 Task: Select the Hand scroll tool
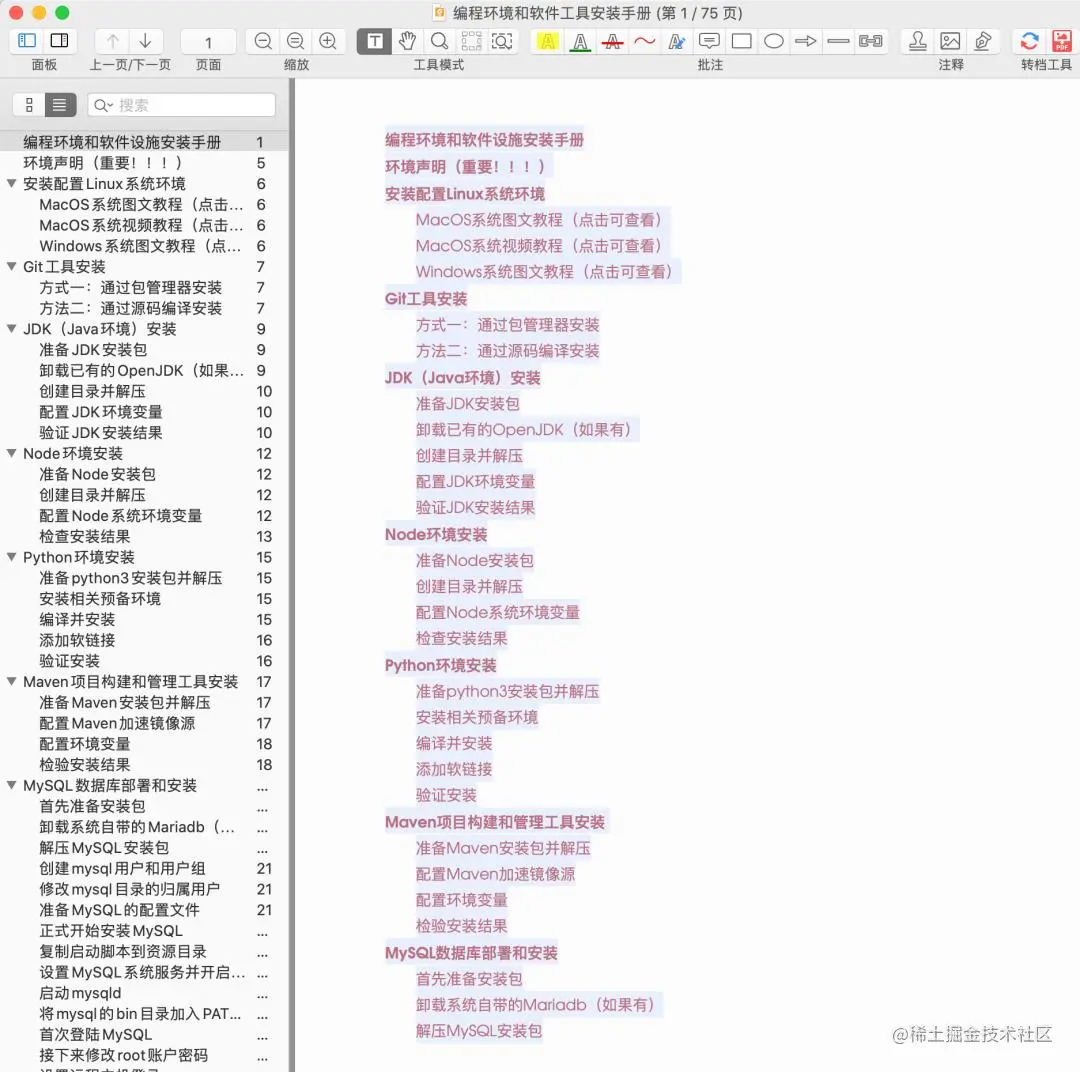tap(407, 41)
